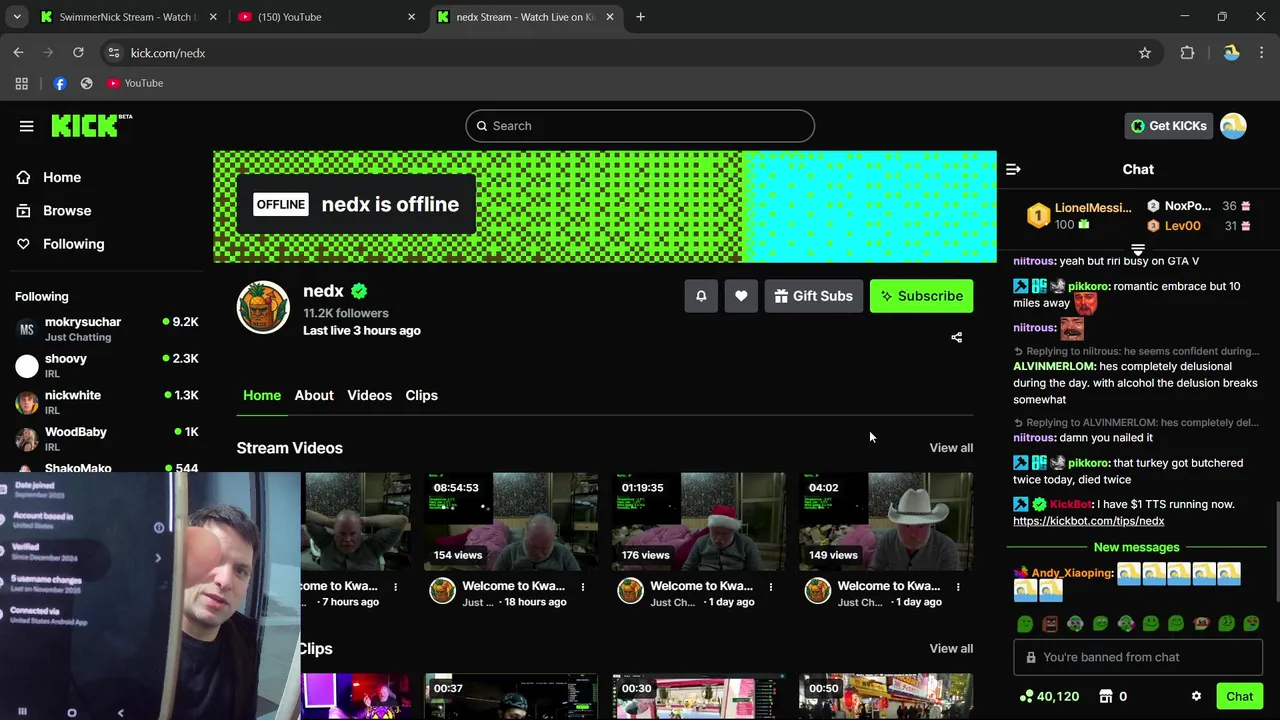Click the green Chat send button
The width and height of the screenshot is (1280, 720).
(x=1239, y=696)
